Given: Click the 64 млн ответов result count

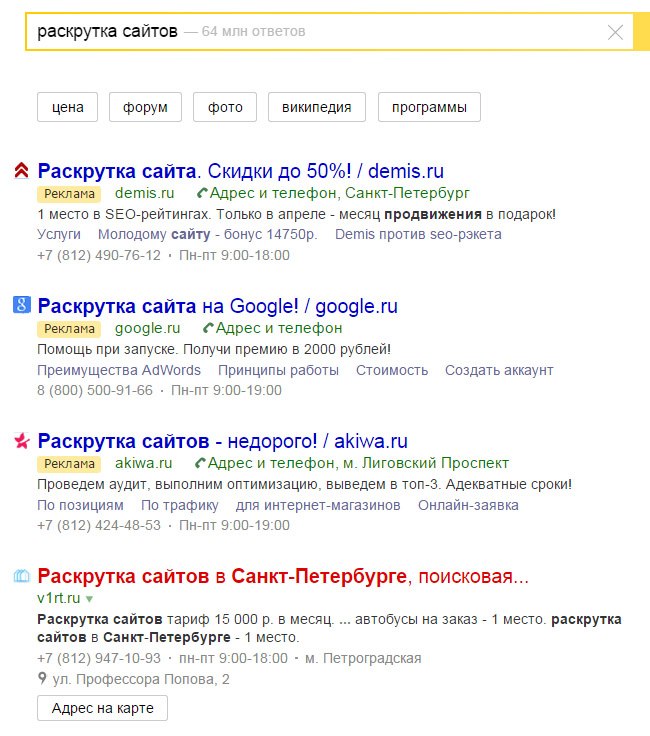Looking at the screenshot, I should click(x=253, y=31).
